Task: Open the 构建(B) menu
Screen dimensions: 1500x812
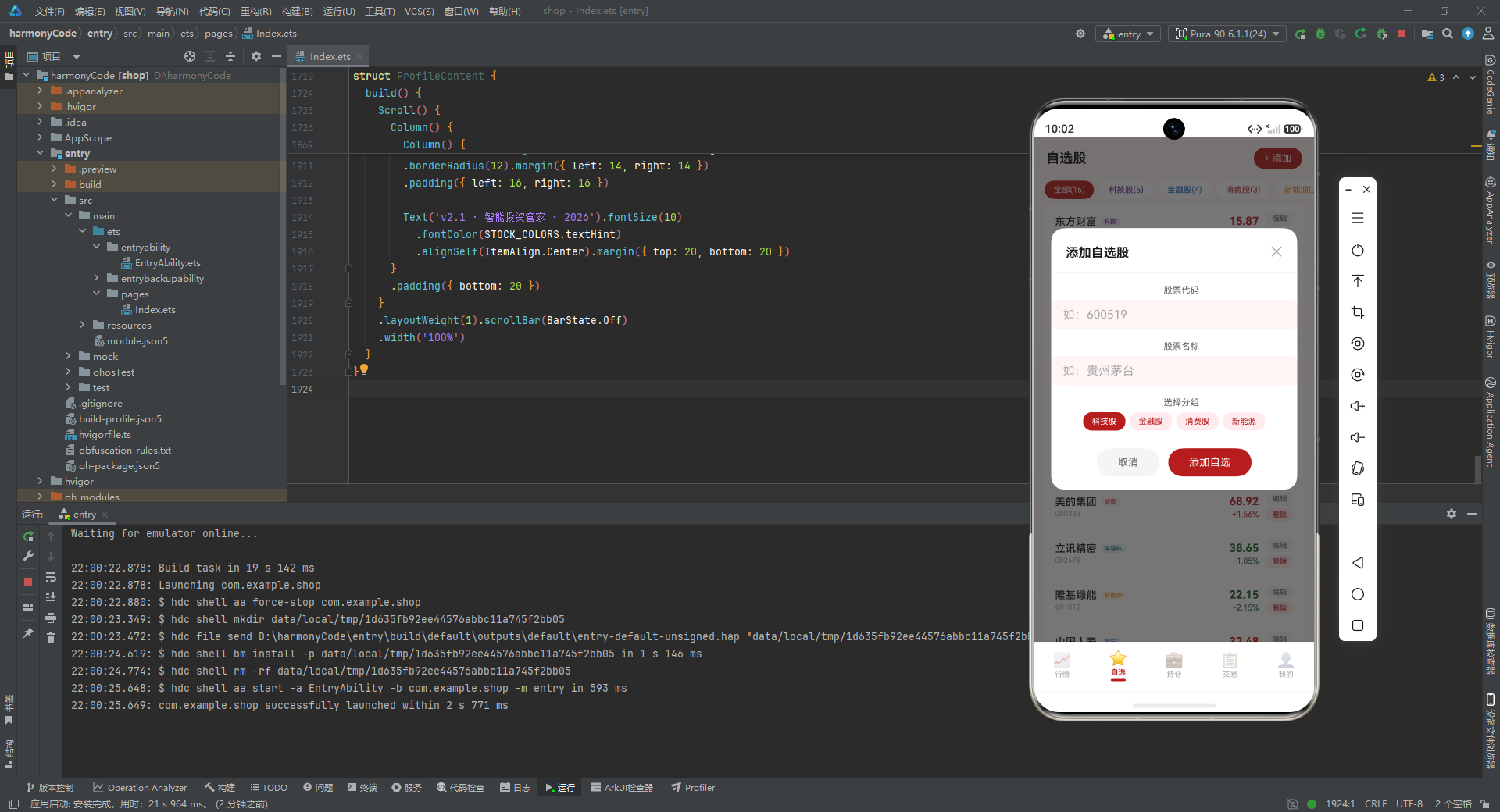Action: click(297, 11)
